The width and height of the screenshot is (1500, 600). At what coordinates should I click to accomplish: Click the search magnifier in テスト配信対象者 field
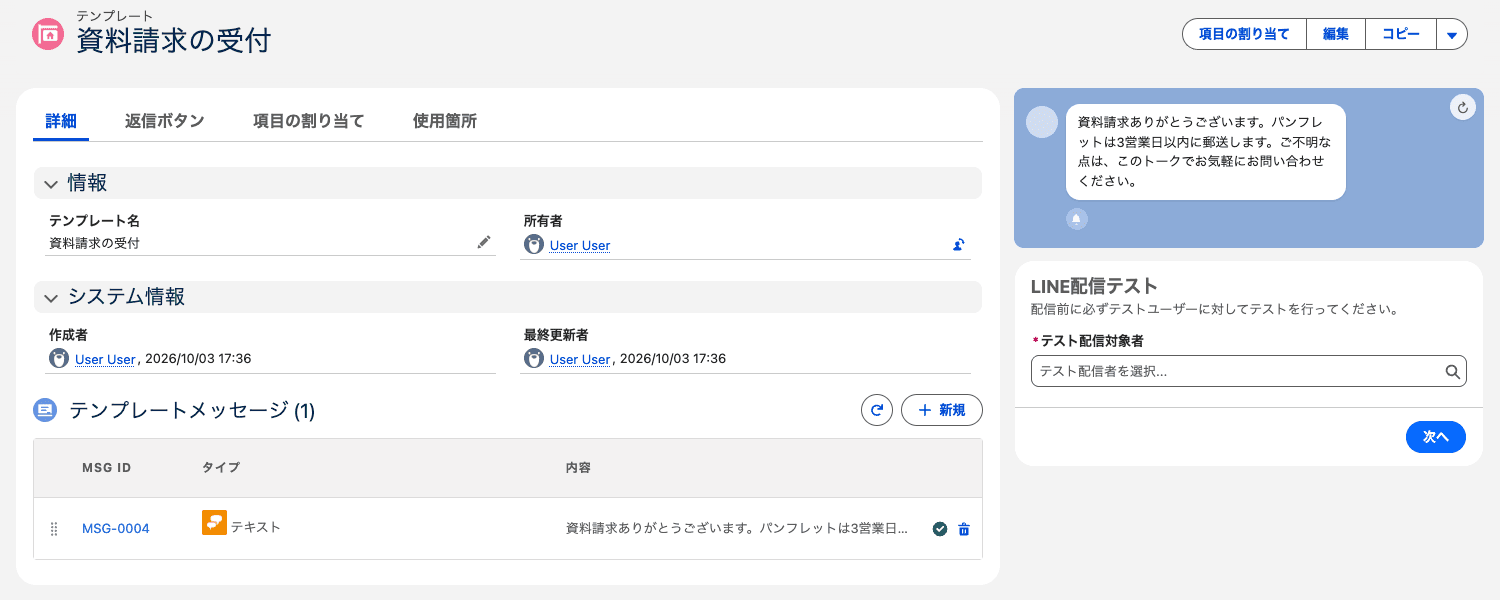pyautogui.click(x=1452, y=371)
